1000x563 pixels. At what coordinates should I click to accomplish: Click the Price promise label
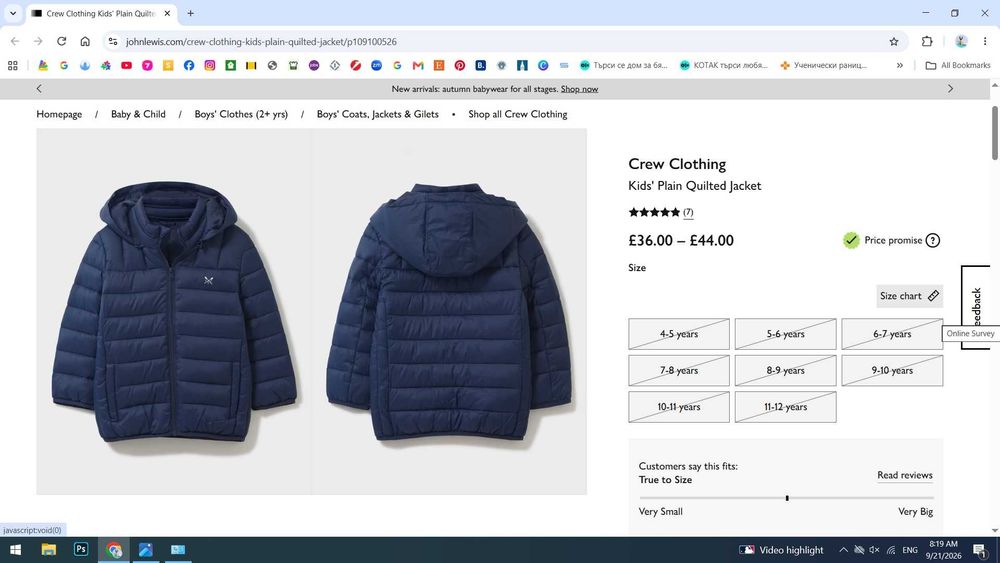(893, 240)
